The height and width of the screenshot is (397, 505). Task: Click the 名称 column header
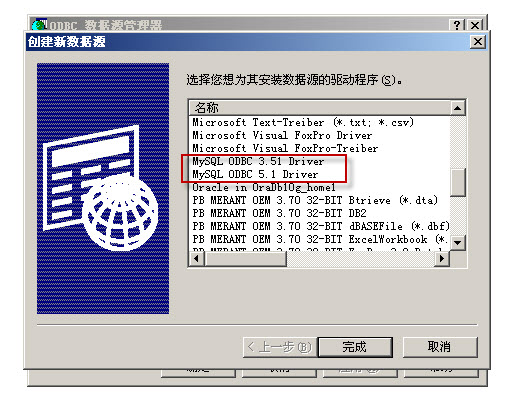pos(320,108)
